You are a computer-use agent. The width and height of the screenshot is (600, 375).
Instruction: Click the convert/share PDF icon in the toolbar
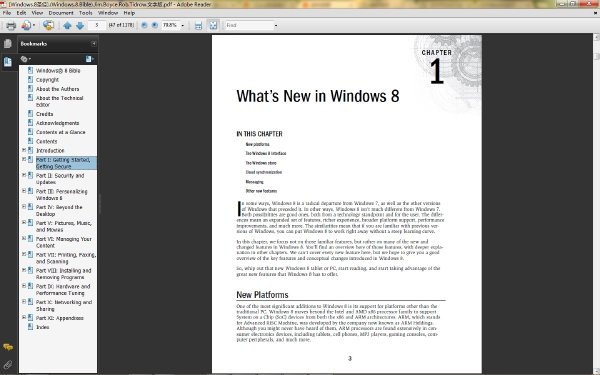click(x=26, y=26)
